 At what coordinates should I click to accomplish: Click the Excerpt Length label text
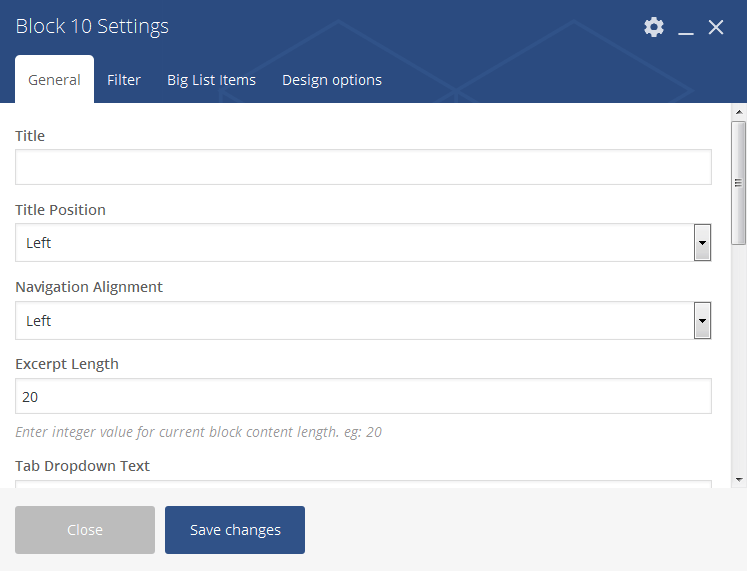click(67, 364)
